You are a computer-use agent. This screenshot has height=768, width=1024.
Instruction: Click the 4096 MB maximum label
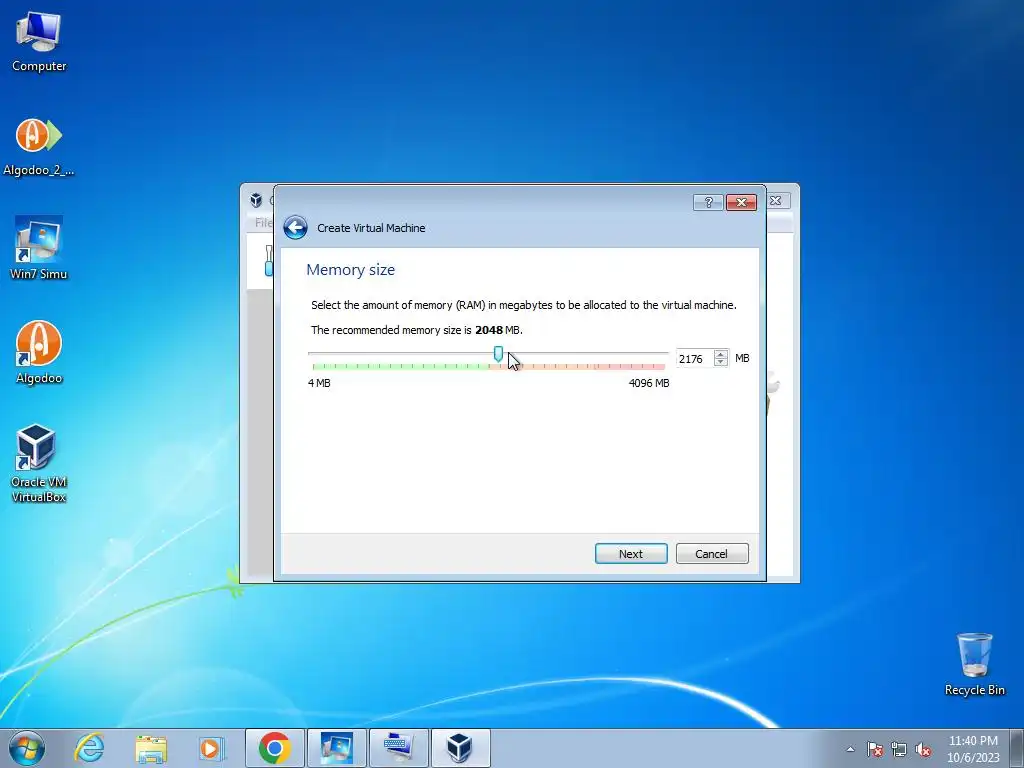(648, 383)
